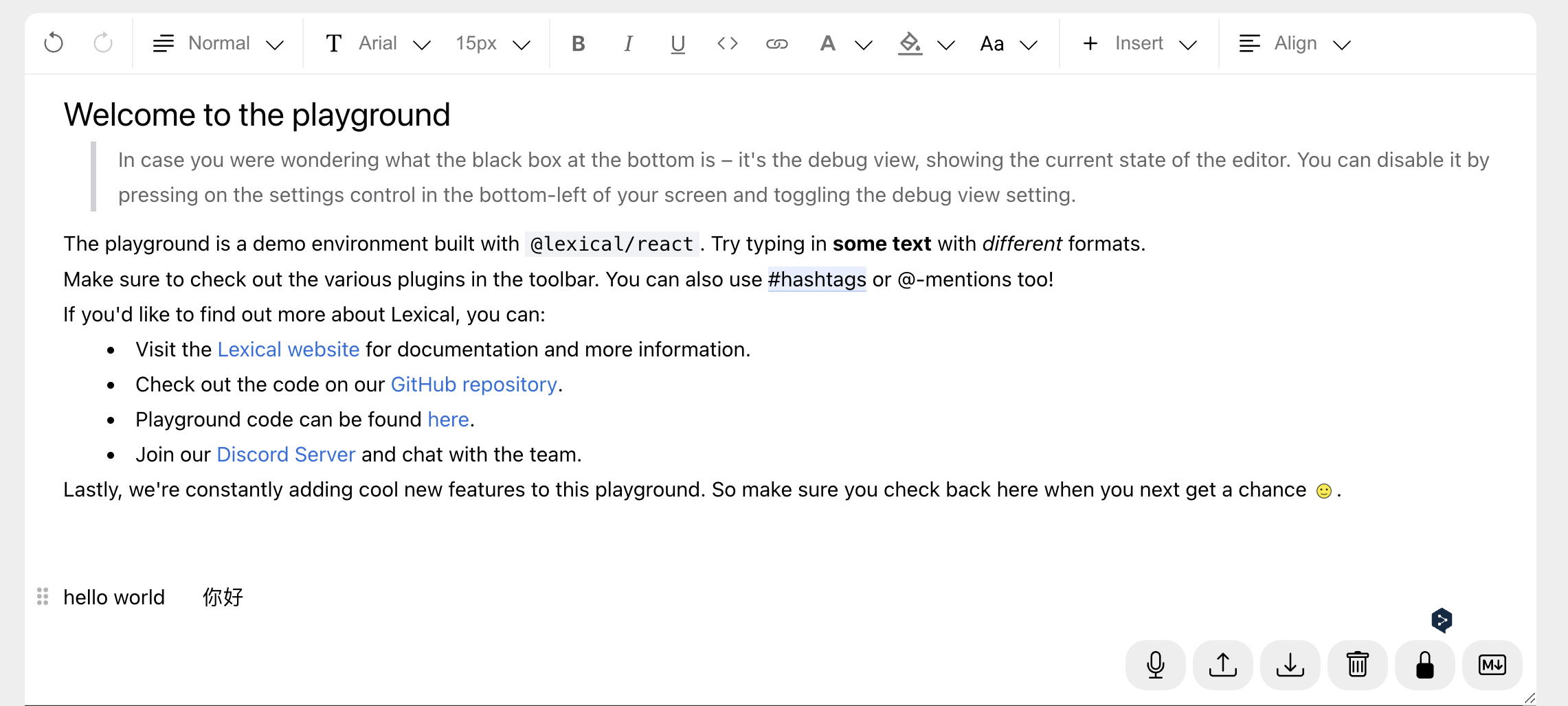Toggle read-only mode with the lock icon
1568x706 pixels.
pyautogui.click(x=1424, y=664)
